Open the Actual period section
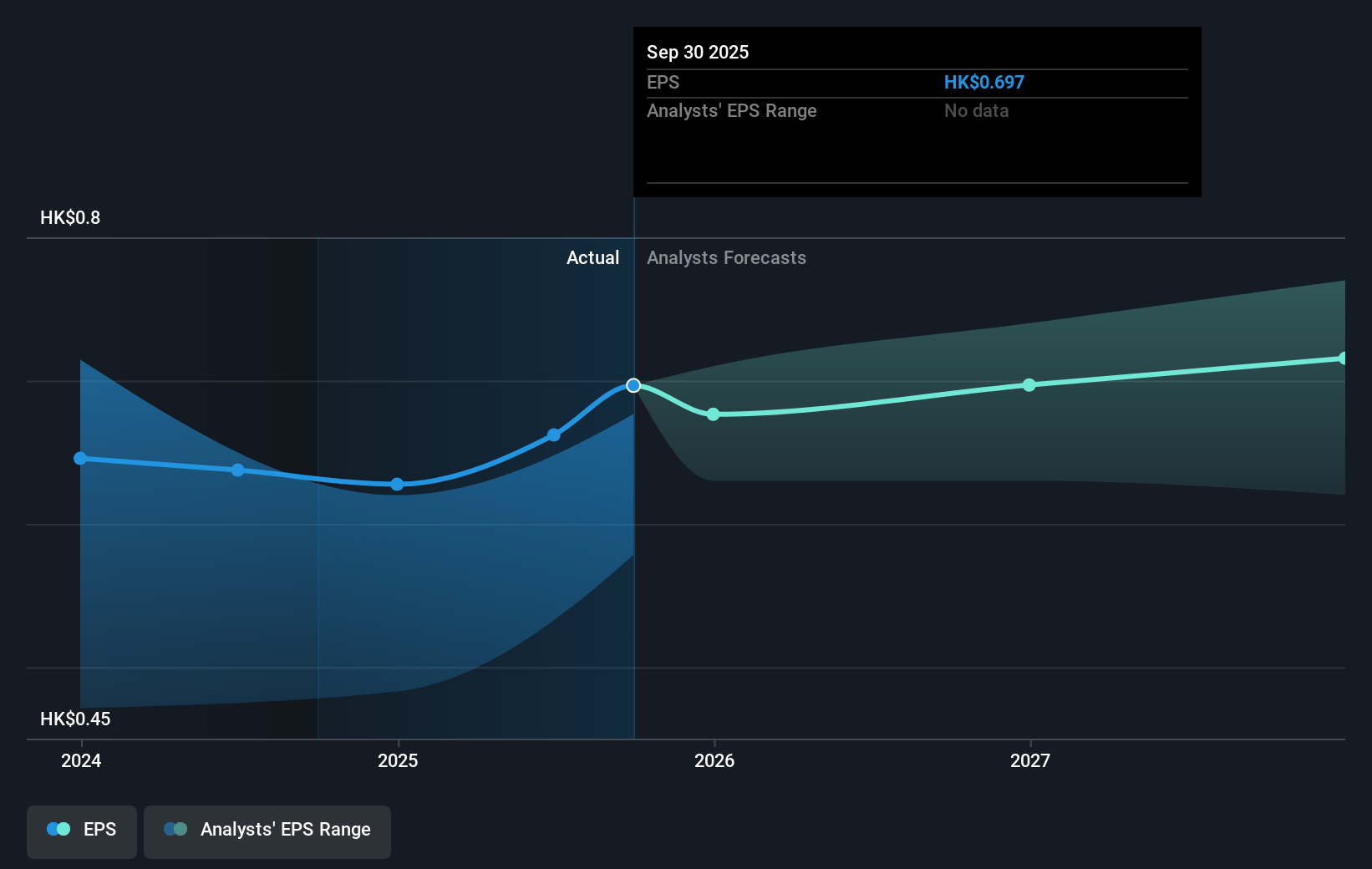1372x869 pixels. [593, 257]
